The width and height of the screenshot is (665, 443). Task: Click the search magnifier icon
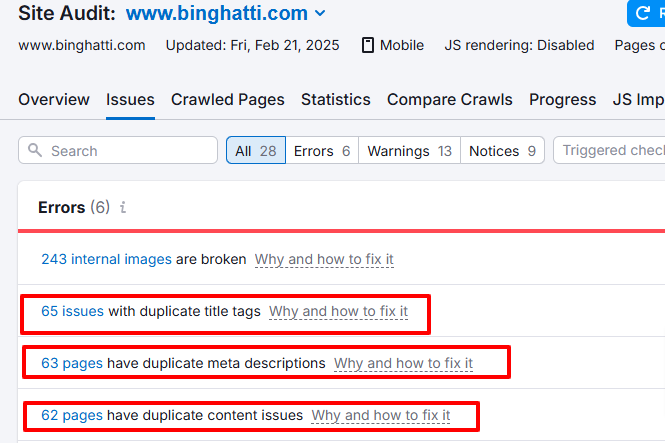coord(35,150)
